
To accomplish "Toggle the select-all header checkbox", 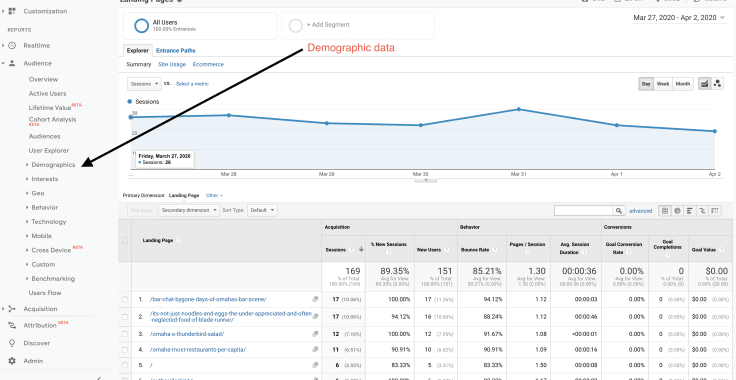I will 125,240.
